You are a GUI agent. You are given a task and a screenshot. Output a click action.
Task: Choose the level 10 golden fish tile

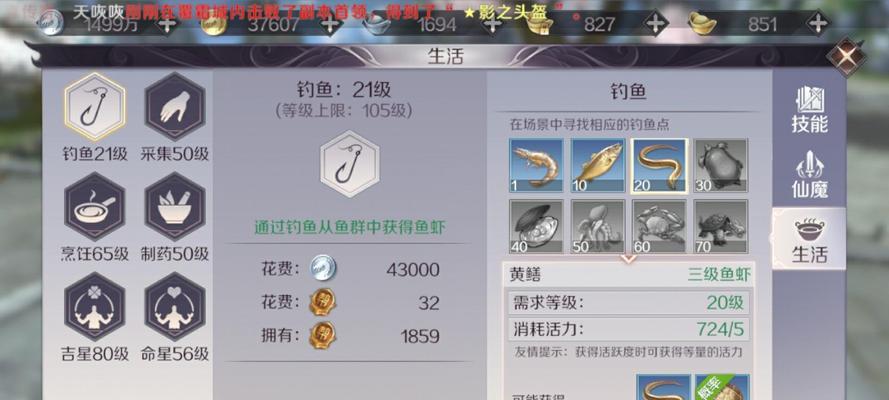coord(598,165)
